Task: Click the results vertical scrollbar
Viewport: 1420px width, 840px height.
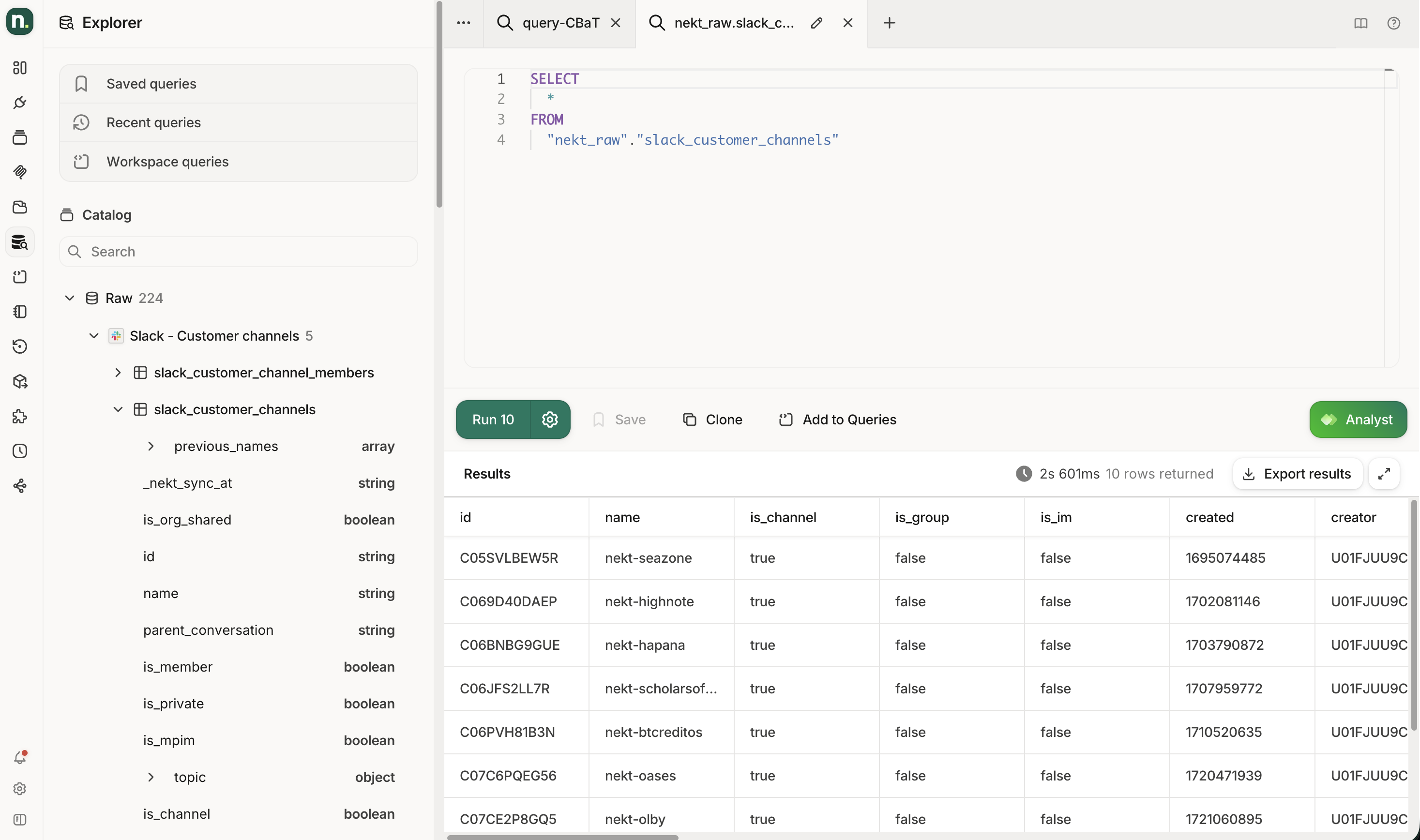Action: point(1414,615)
